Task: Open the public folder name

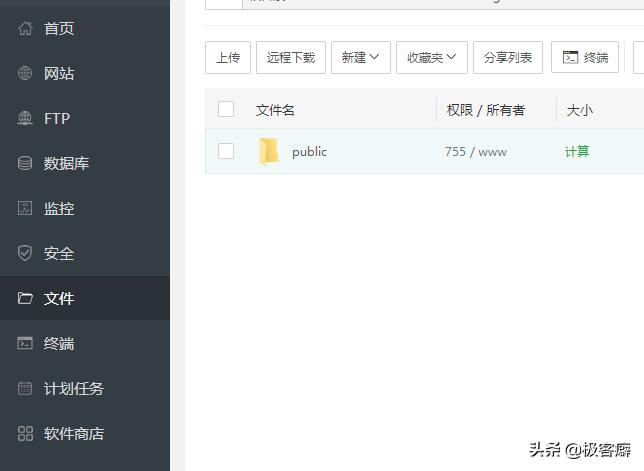Action: (310, 152)
